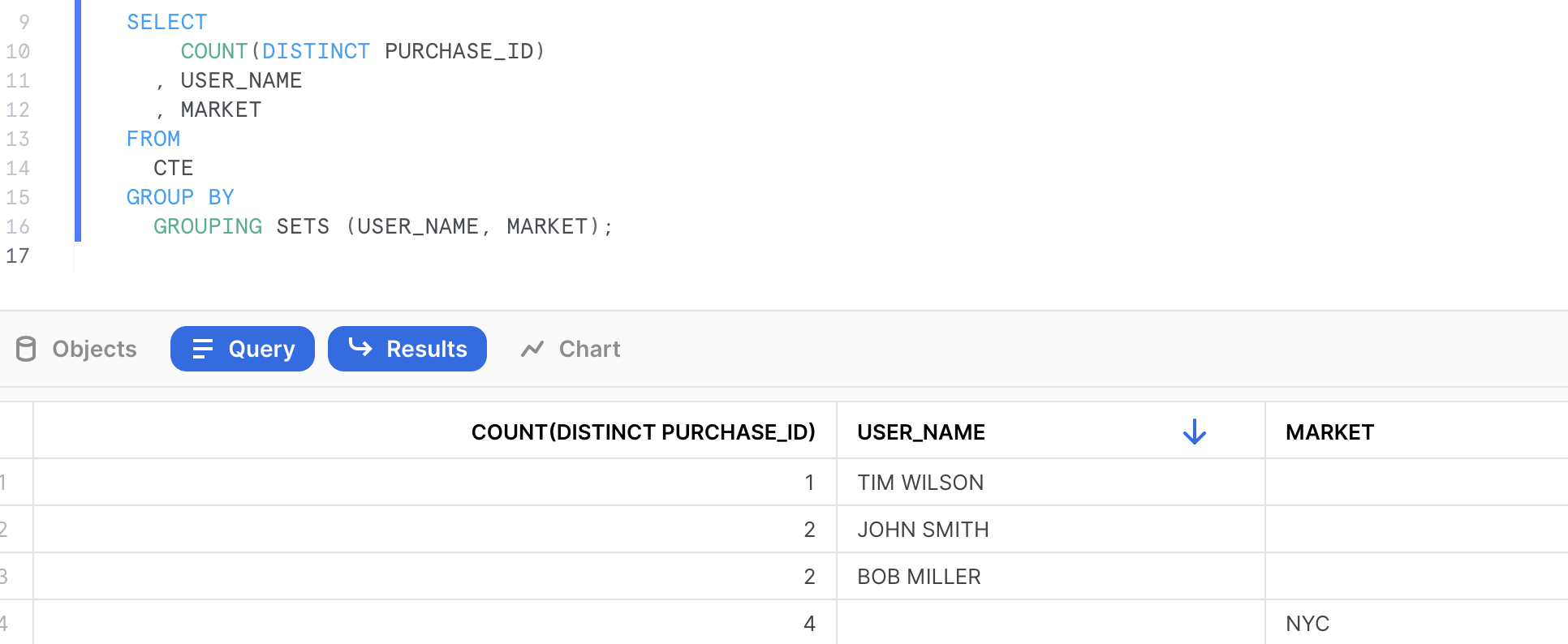Click the JOHN SMITH cell

tap(923, 530)
